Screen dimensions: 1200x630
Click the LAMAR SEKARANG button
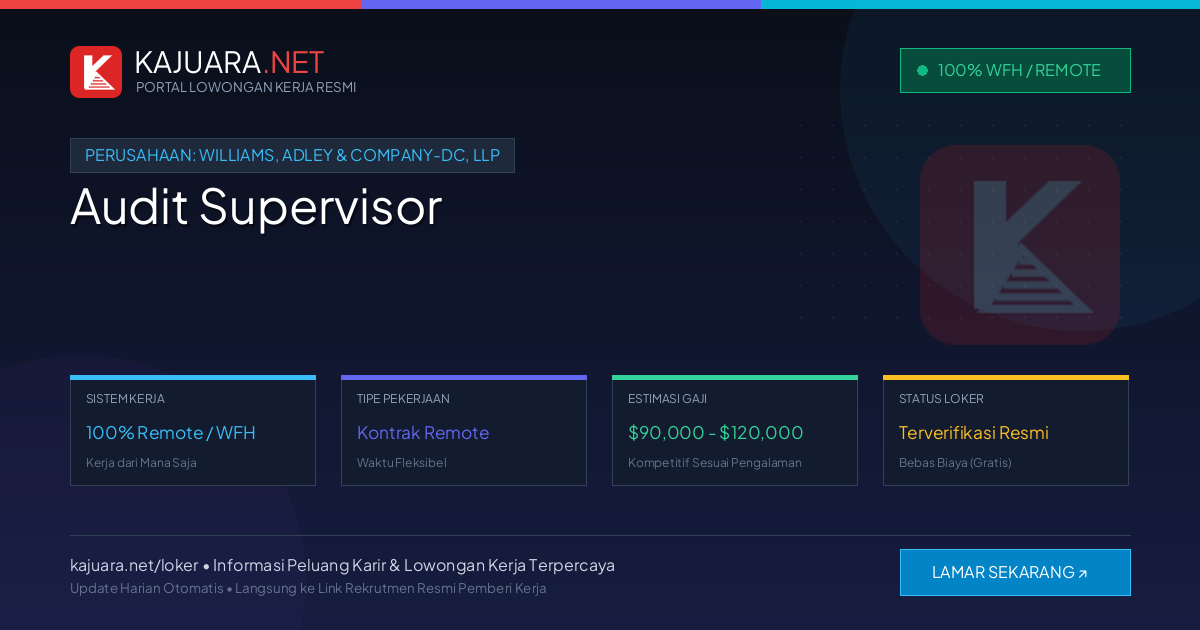[x=1015, y=572]
